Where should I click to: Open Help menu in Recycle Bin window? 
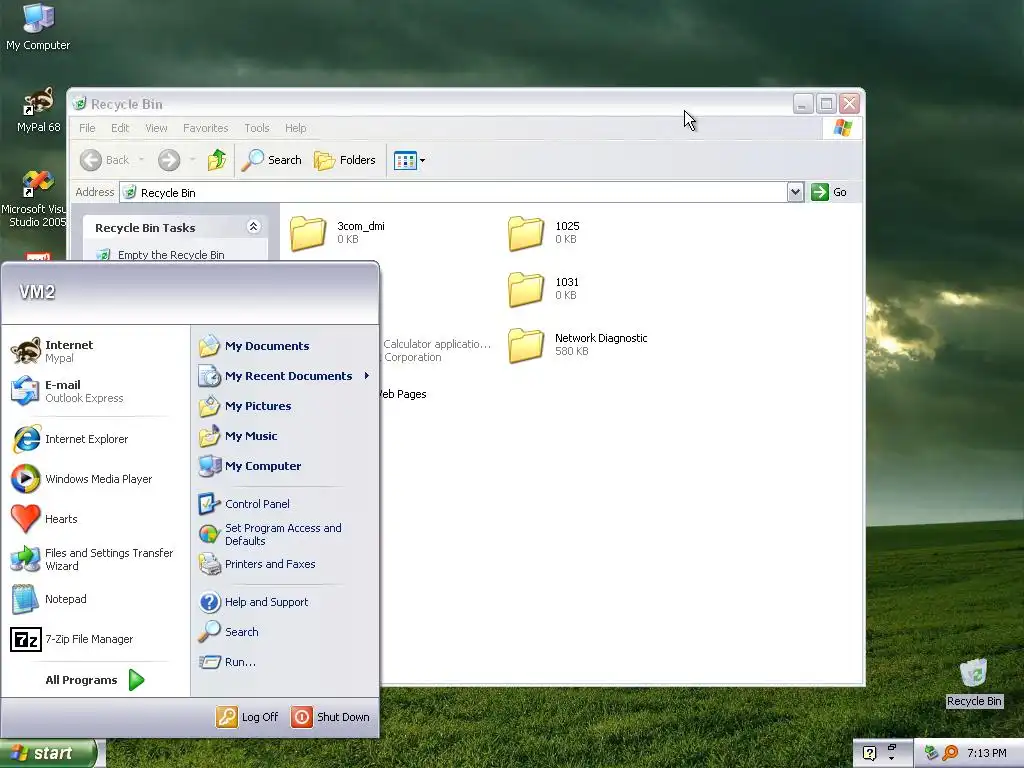295,128
